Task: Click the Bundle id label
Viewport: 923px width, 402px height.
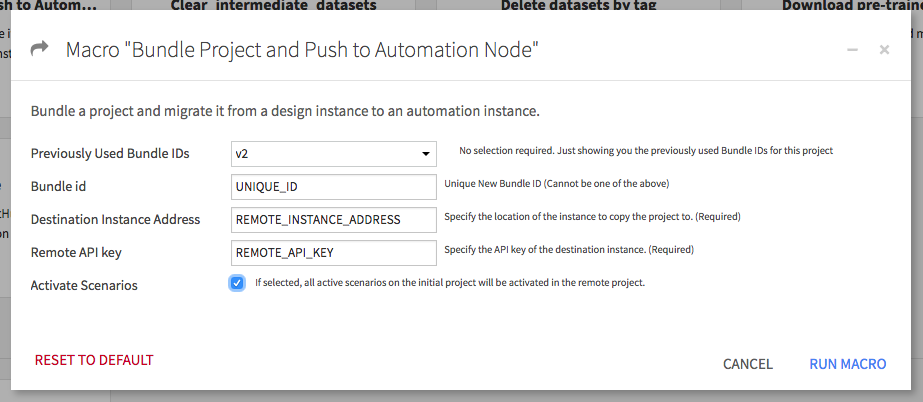Action: point(58,187)
